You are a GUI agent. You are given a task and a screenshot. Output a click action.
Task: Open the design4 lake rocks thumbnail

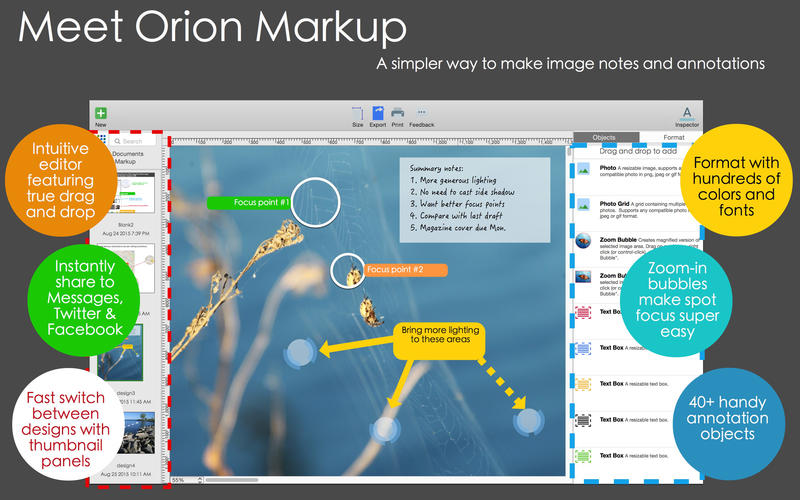click(x=136, y=433)
